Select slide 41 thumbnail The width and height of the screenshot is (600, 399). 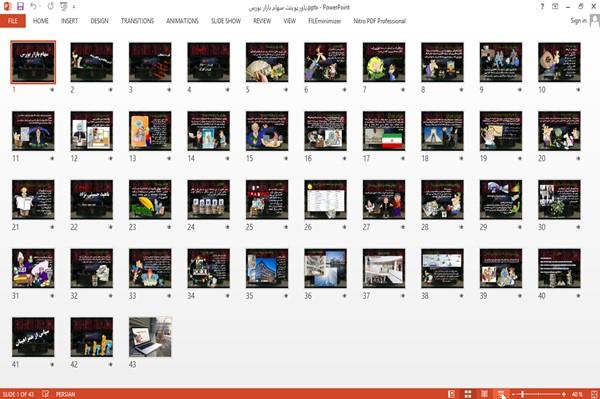click(x=33, y=337)
